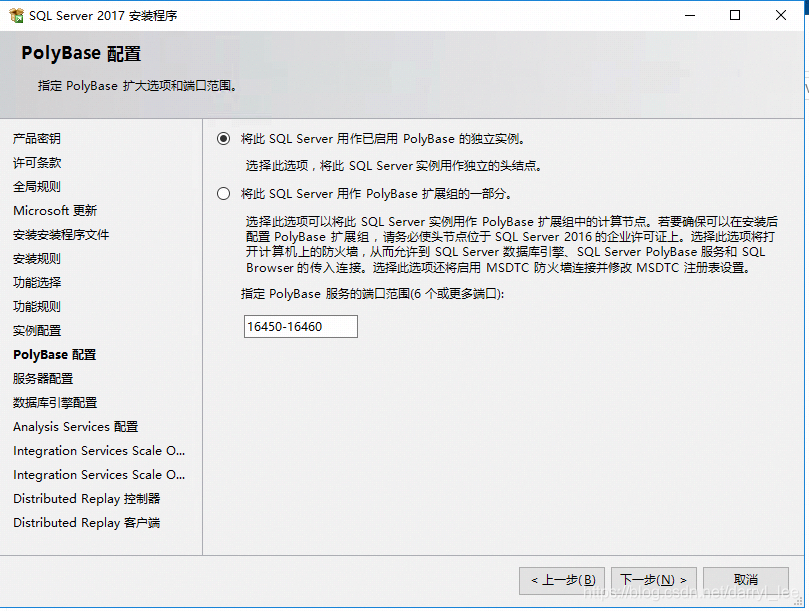Click the 指定 PolyBase 服务的端口范围 label

point(373,294)
